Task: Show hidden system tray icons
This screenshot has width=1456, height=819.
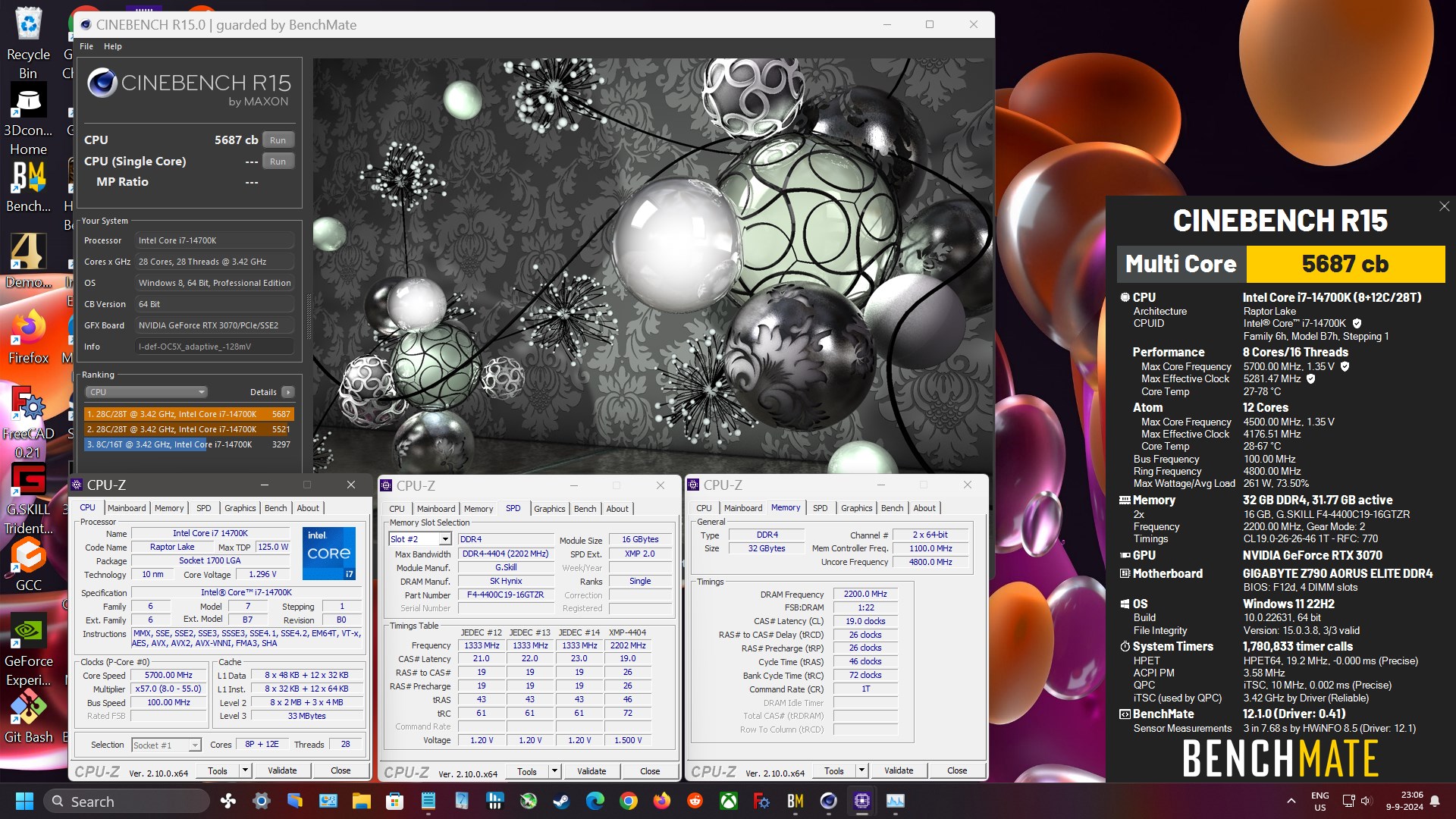Action: click(x=1291, y=801)
